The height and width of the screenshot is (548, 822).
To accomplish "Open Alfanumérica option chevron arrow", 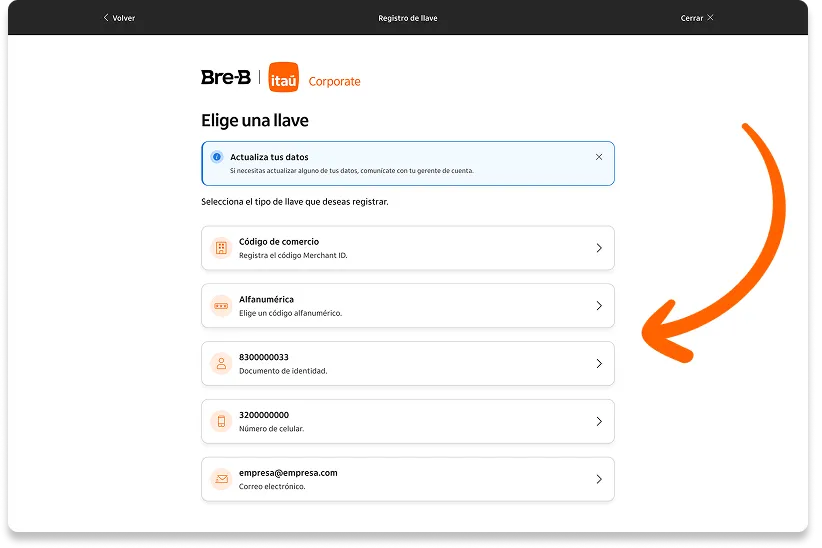I will point(599,306).
